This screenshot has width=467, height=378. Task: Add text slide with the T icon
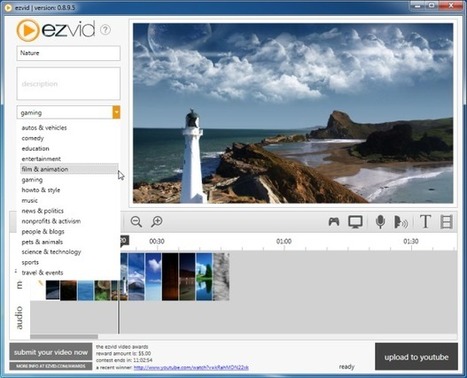tap(425, 222)
